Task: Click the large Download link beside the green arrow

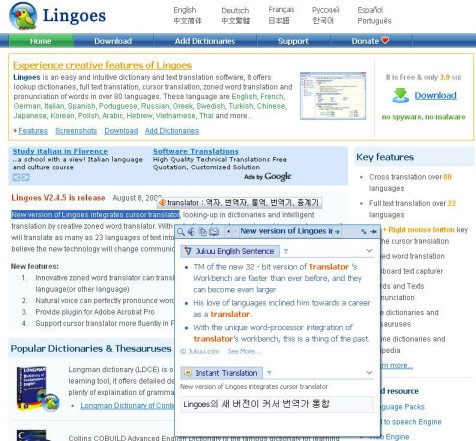Action: (436, 95)
